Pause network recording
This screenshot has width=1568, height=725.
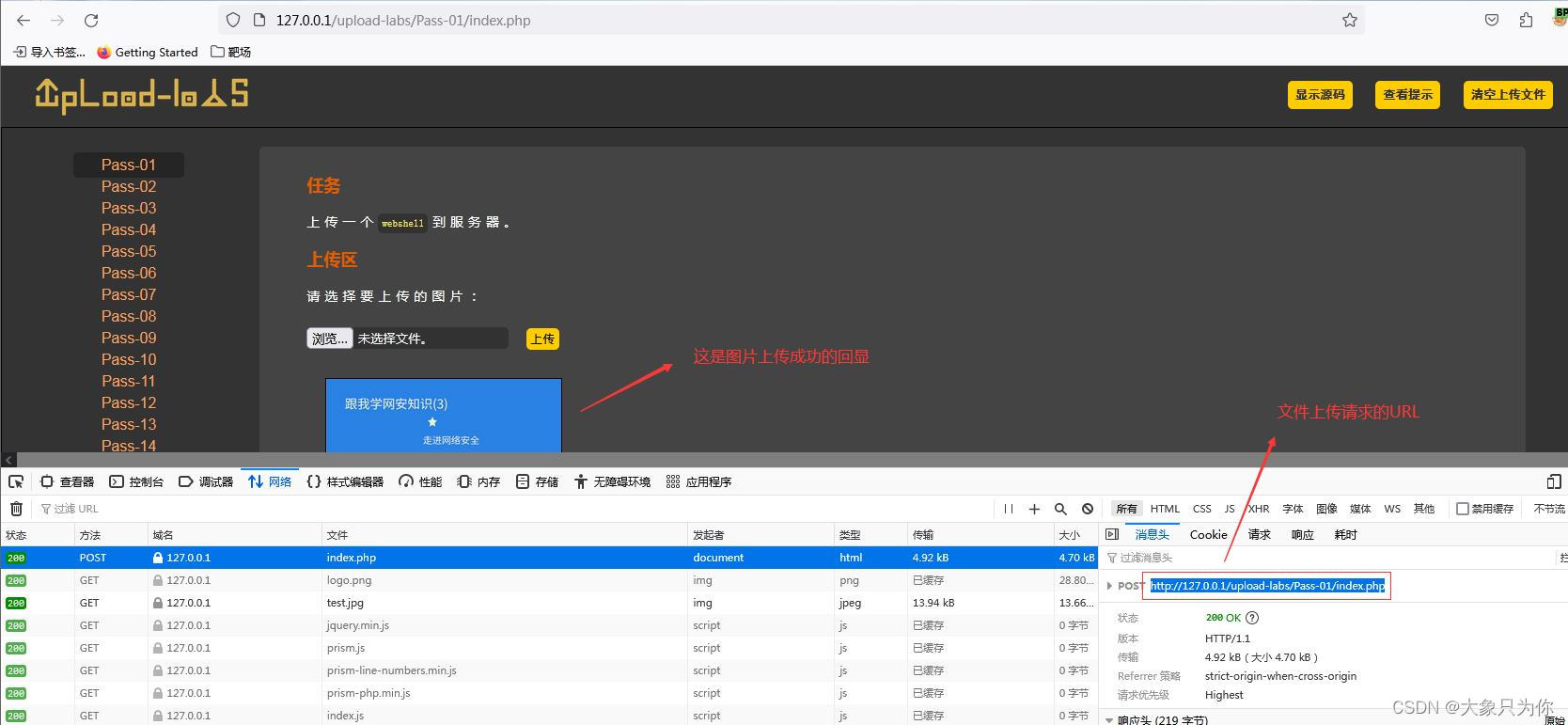pos(1009,509)
